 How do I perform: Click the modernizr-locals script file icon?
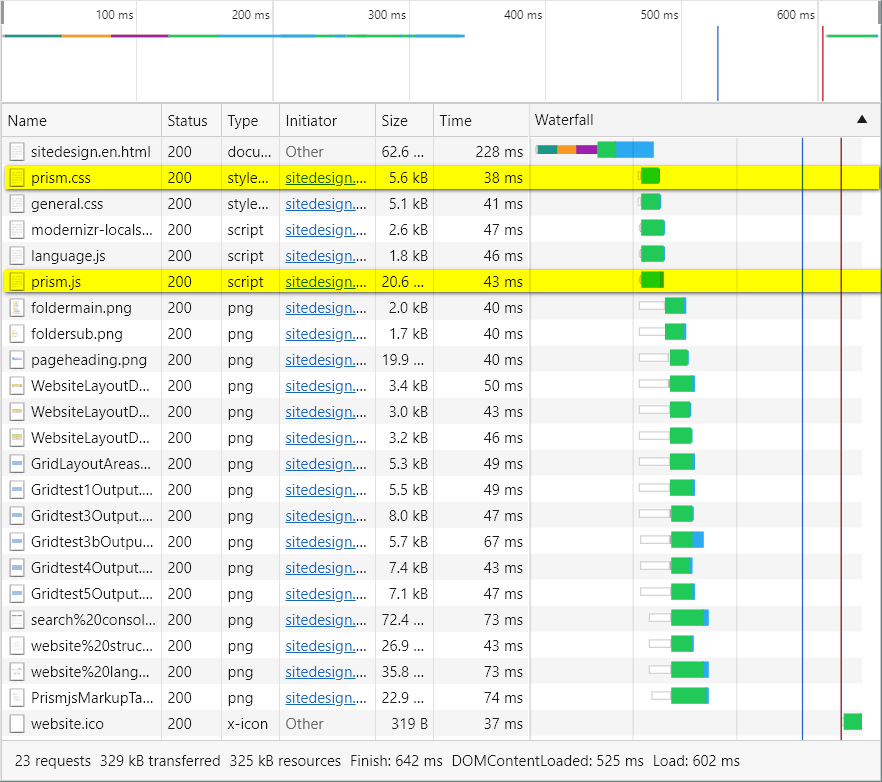coord(17,230)
